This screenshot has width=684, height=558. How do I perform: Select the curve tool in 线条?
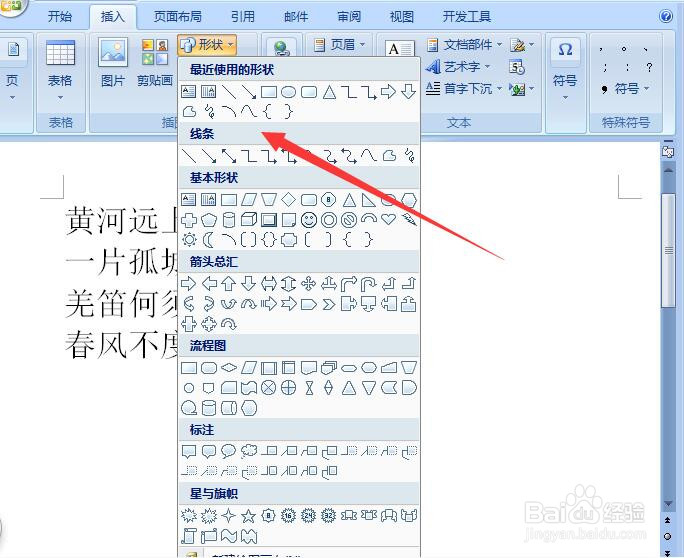(x=369, y=156)
